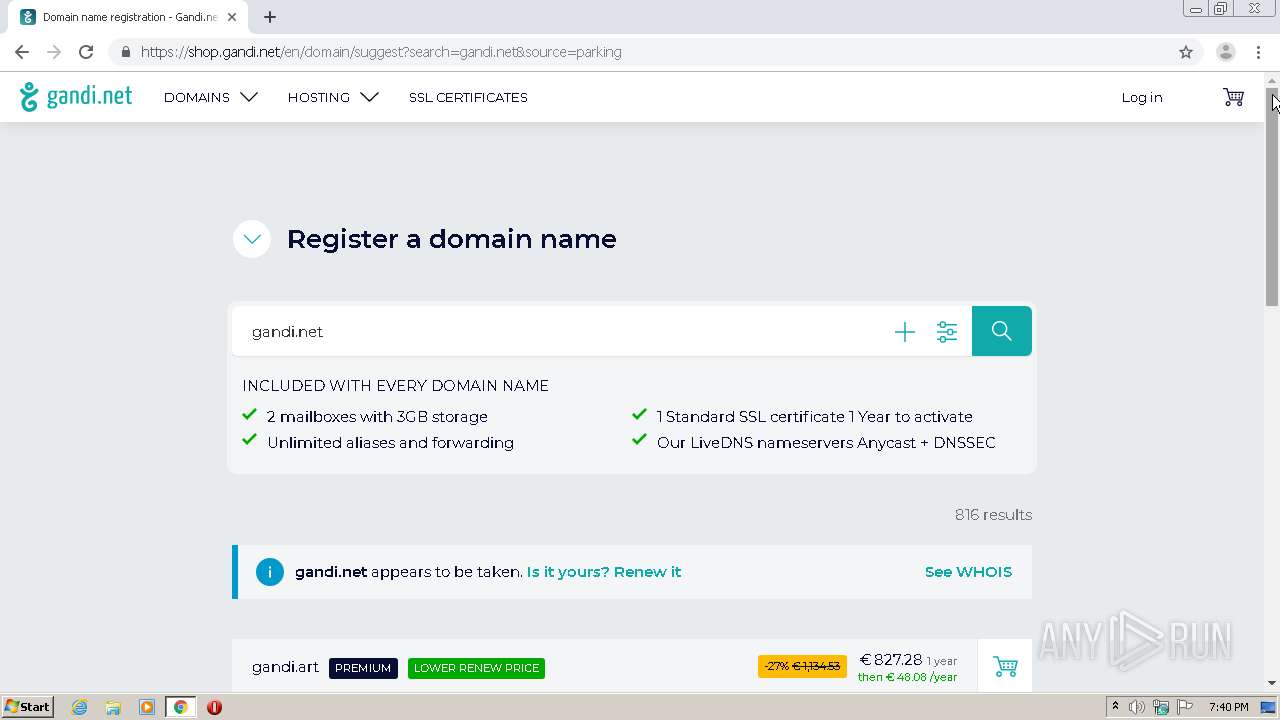
Task: Open the search filter settings icon
Action: (946, 332)
